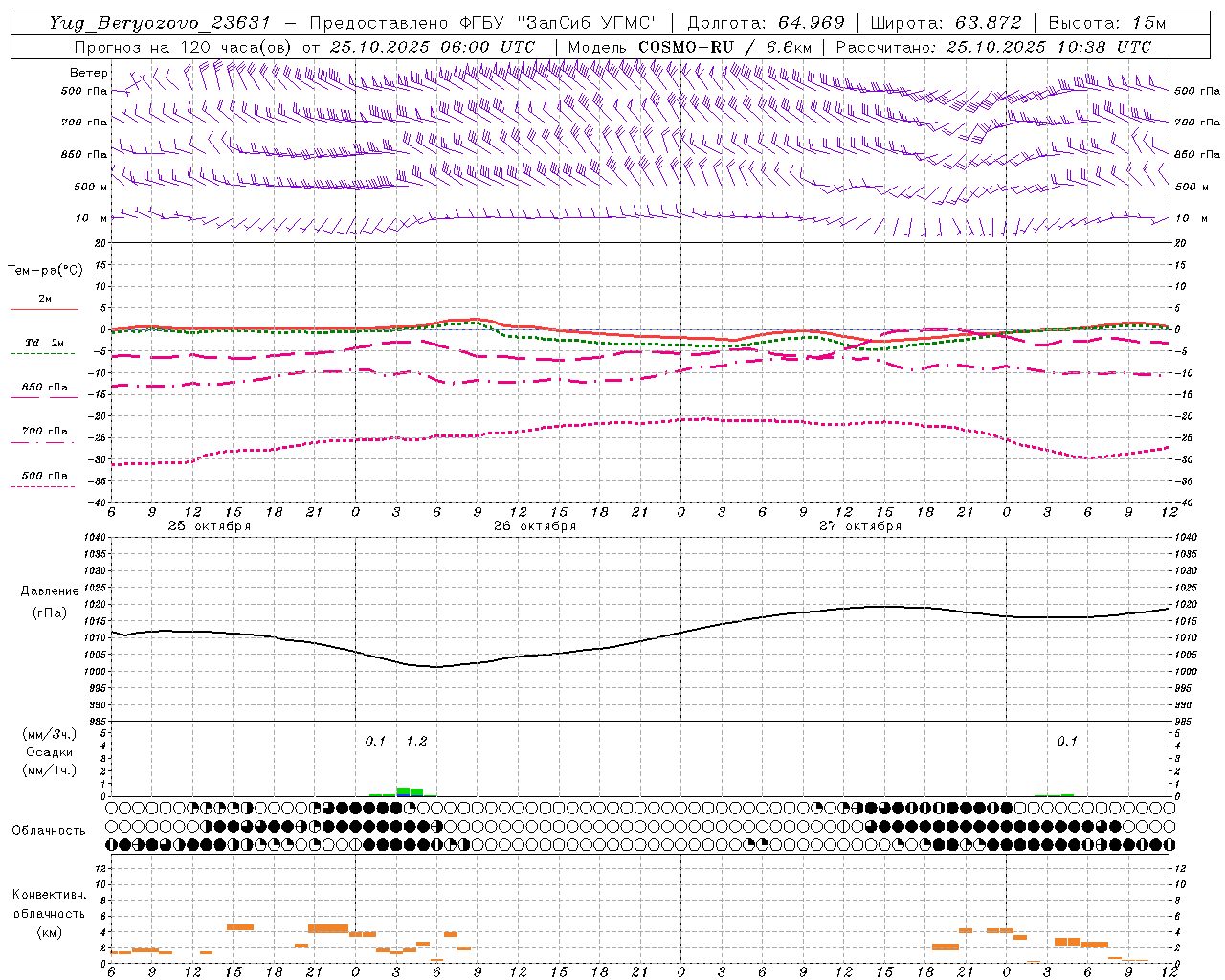
Task: Click the (мм/3ч.) precipitation unit label
Action: pos(50,735)
